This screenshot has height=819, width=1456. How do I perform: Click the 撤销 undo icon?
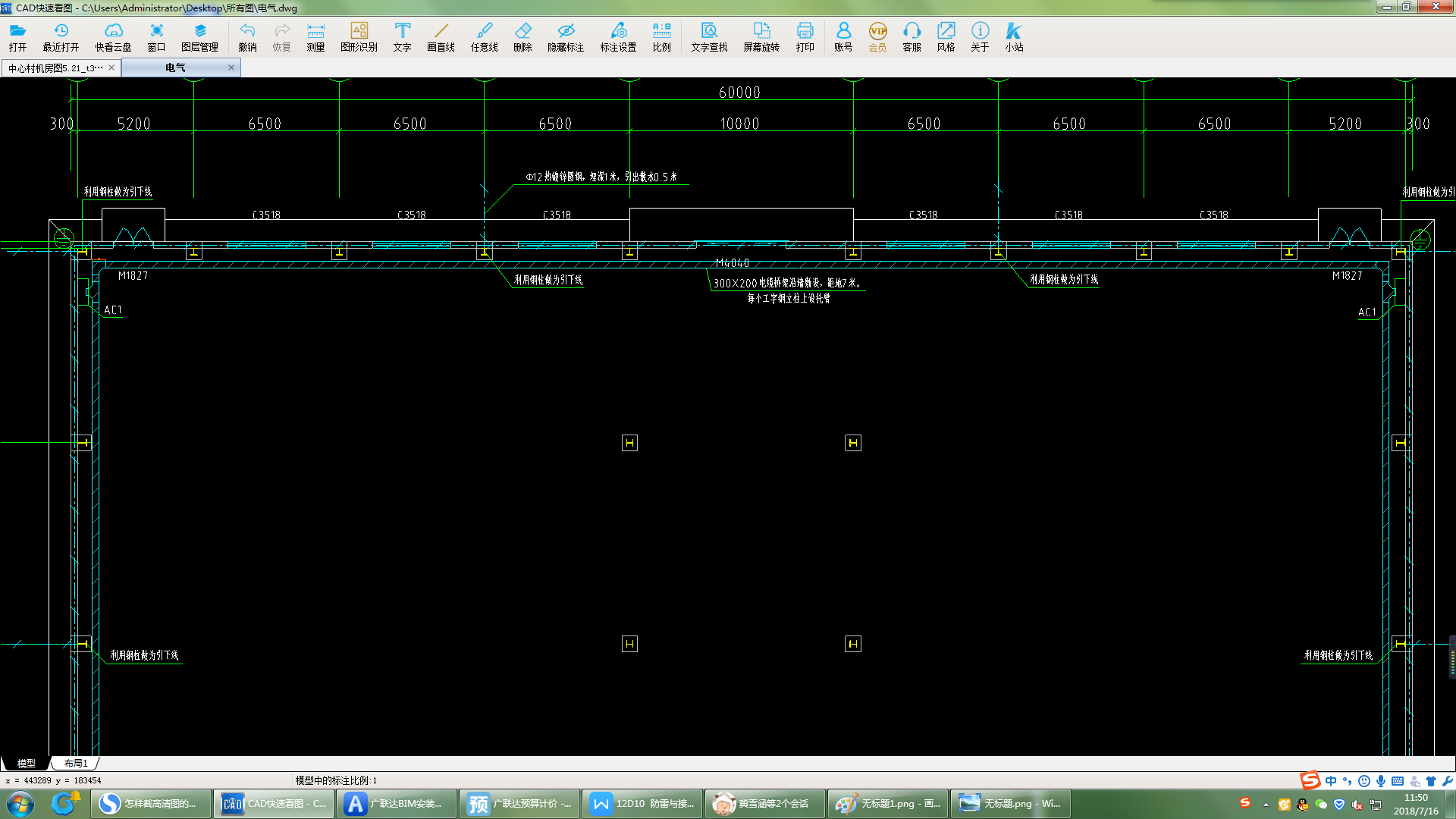[x=247, y=36]
